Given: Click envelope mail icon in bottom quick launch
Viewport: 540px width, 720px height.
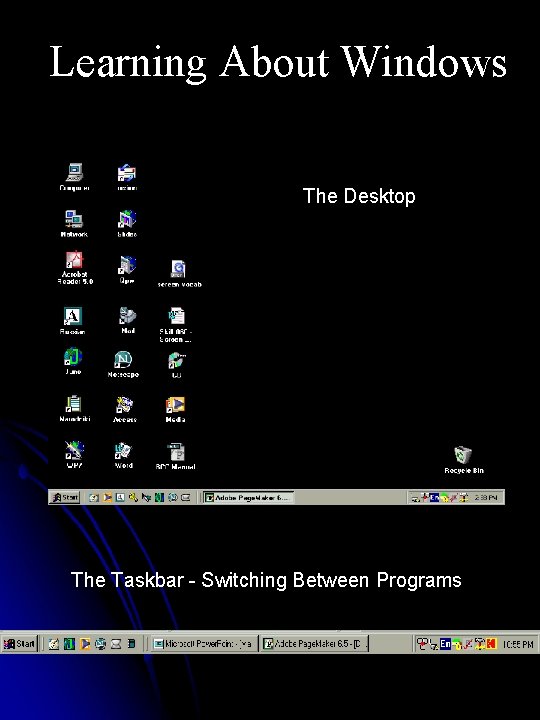Looking at the screenshot, I should coord(116,644).
